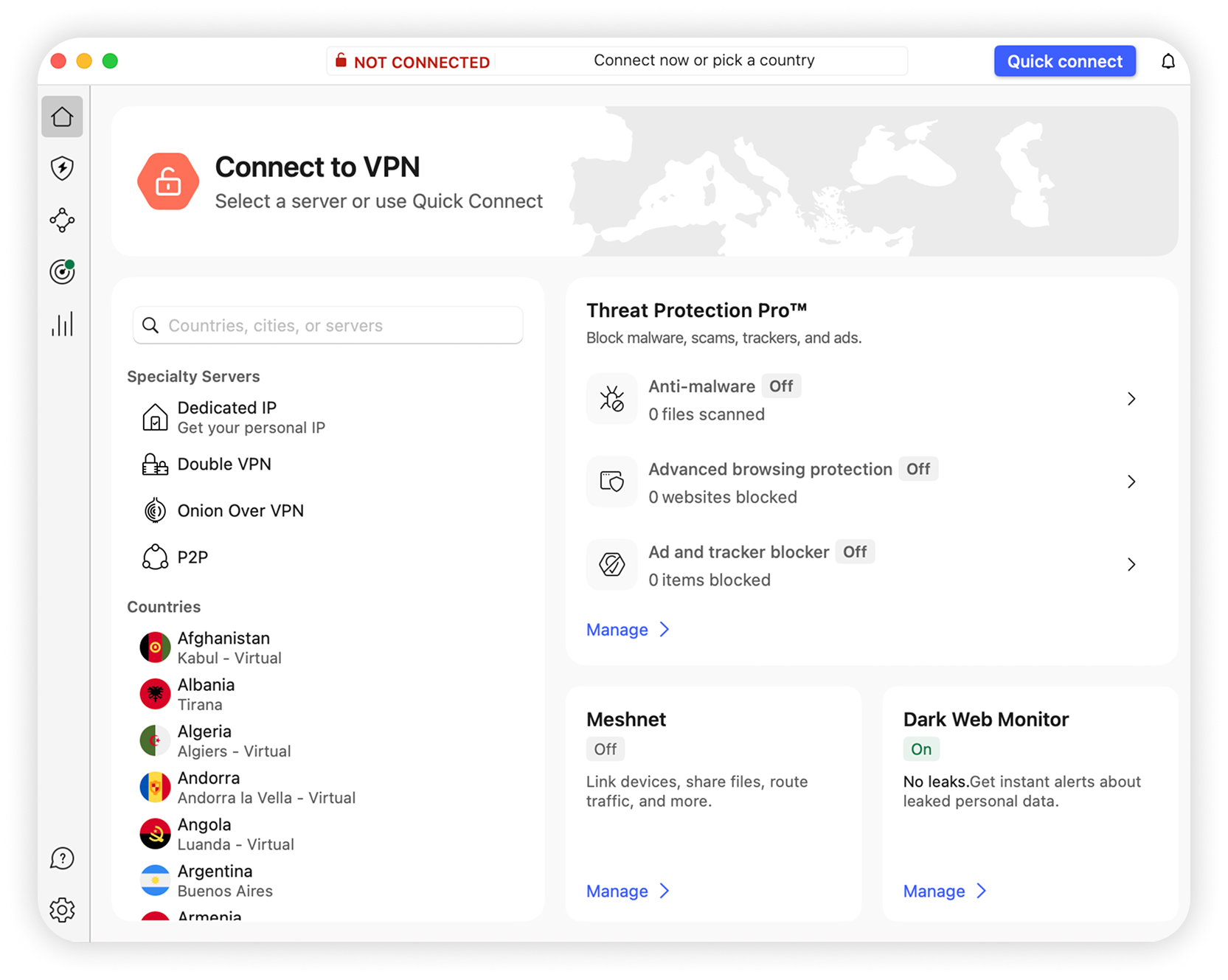View statistics via the bar chart icon

point(62,323)
